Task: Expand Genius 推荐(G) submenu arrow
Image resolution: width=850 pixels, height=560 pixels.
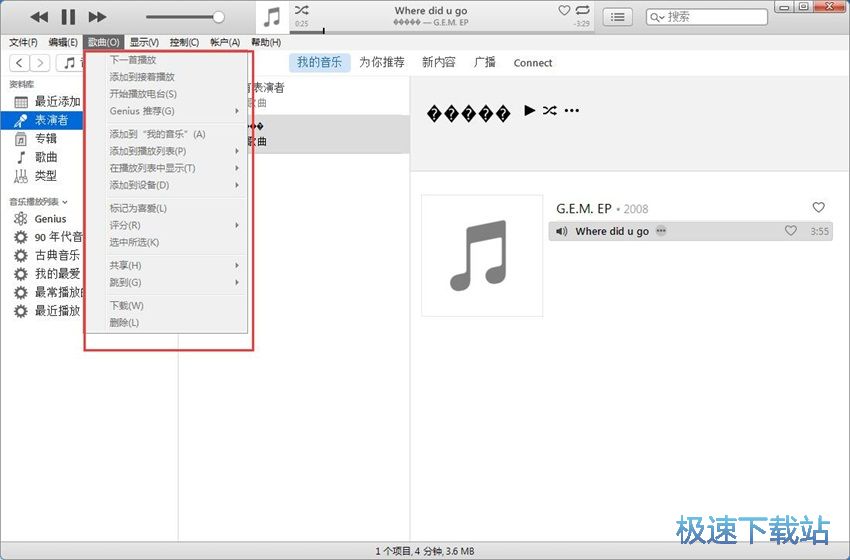Action: tap(237, 111)
